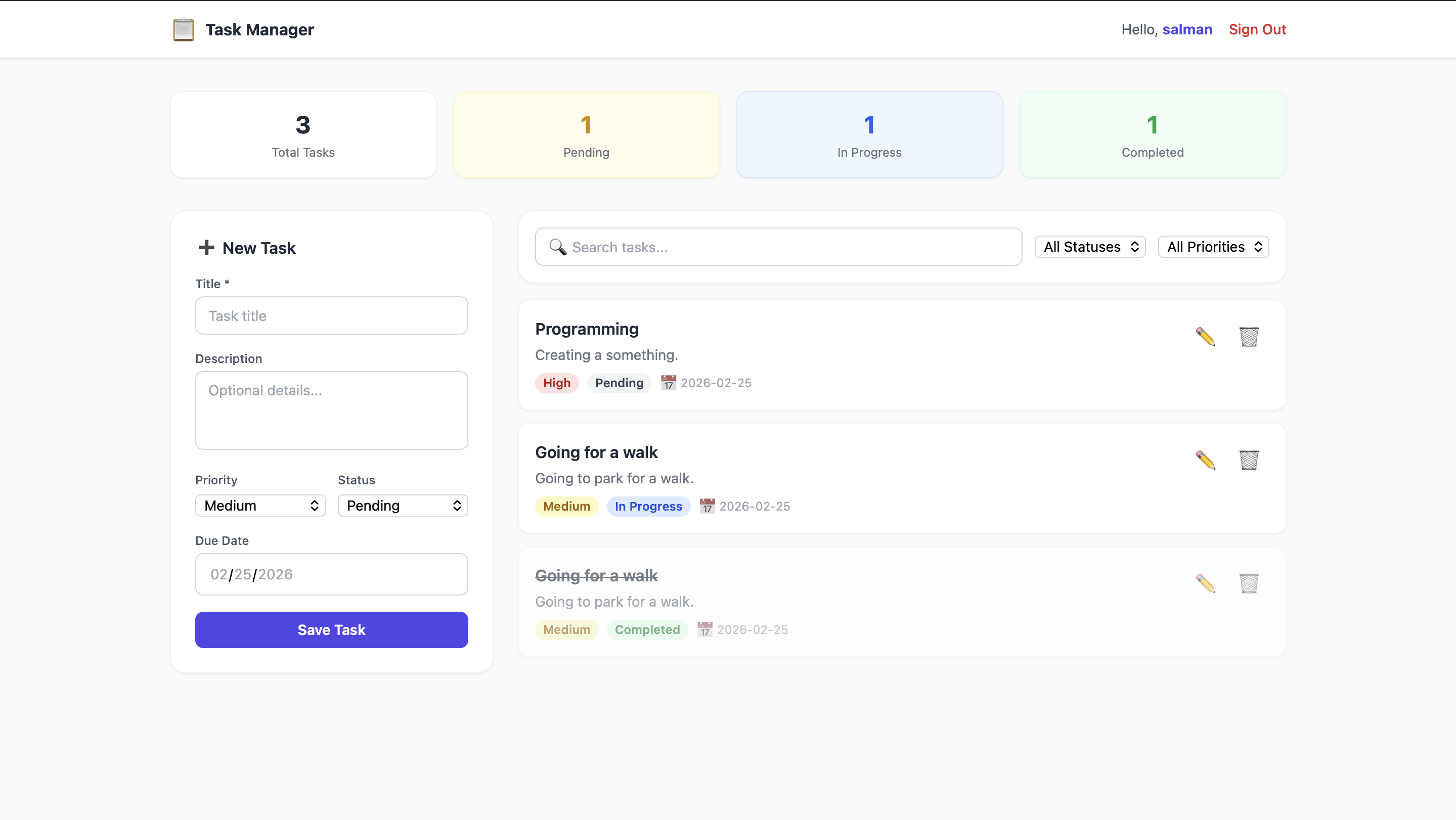Select the Completed stat card
Viewport: 1456px width, 820px height.
[1153, 134]
